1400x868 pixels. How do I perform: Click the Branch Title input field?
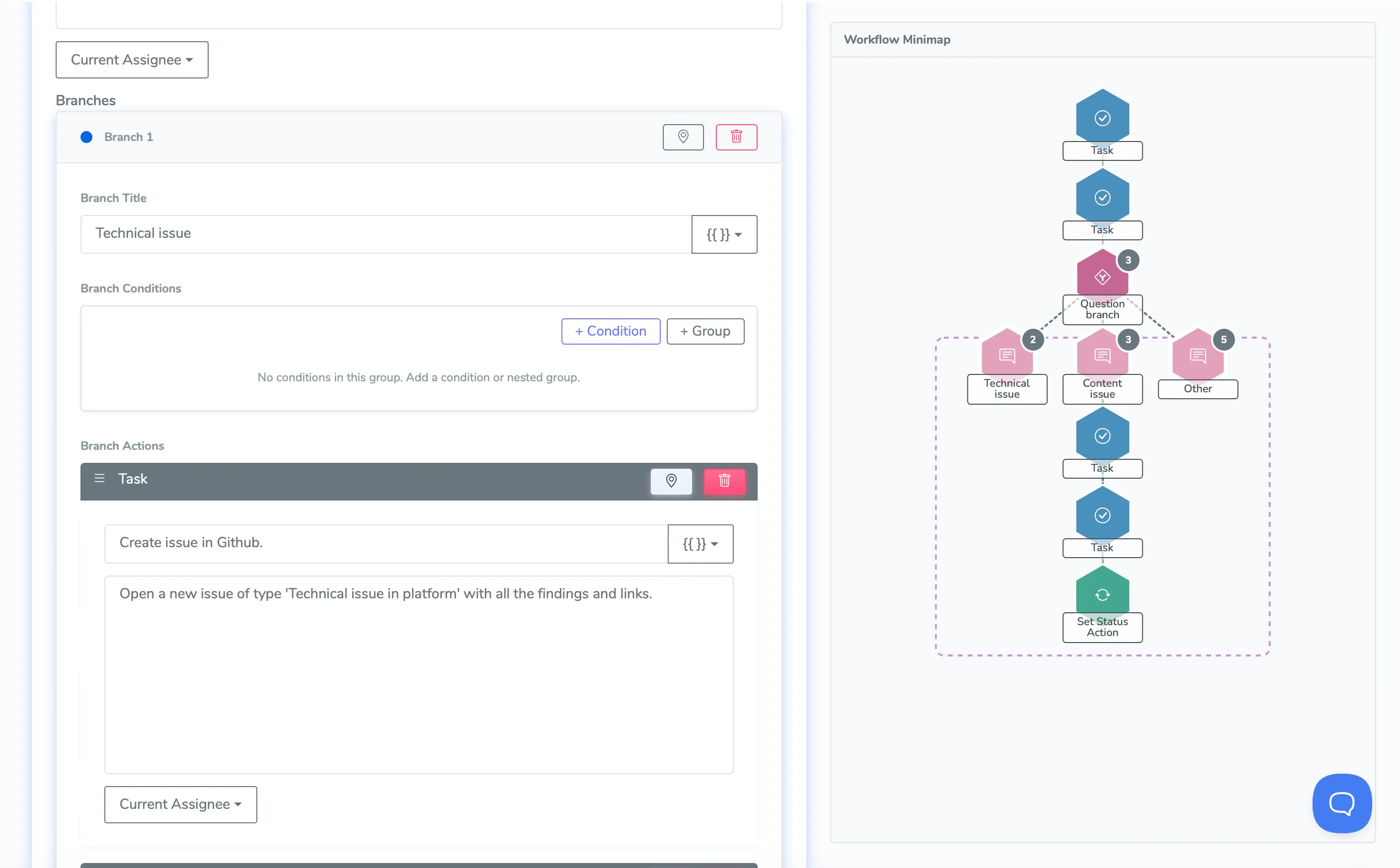click(386, 234)
